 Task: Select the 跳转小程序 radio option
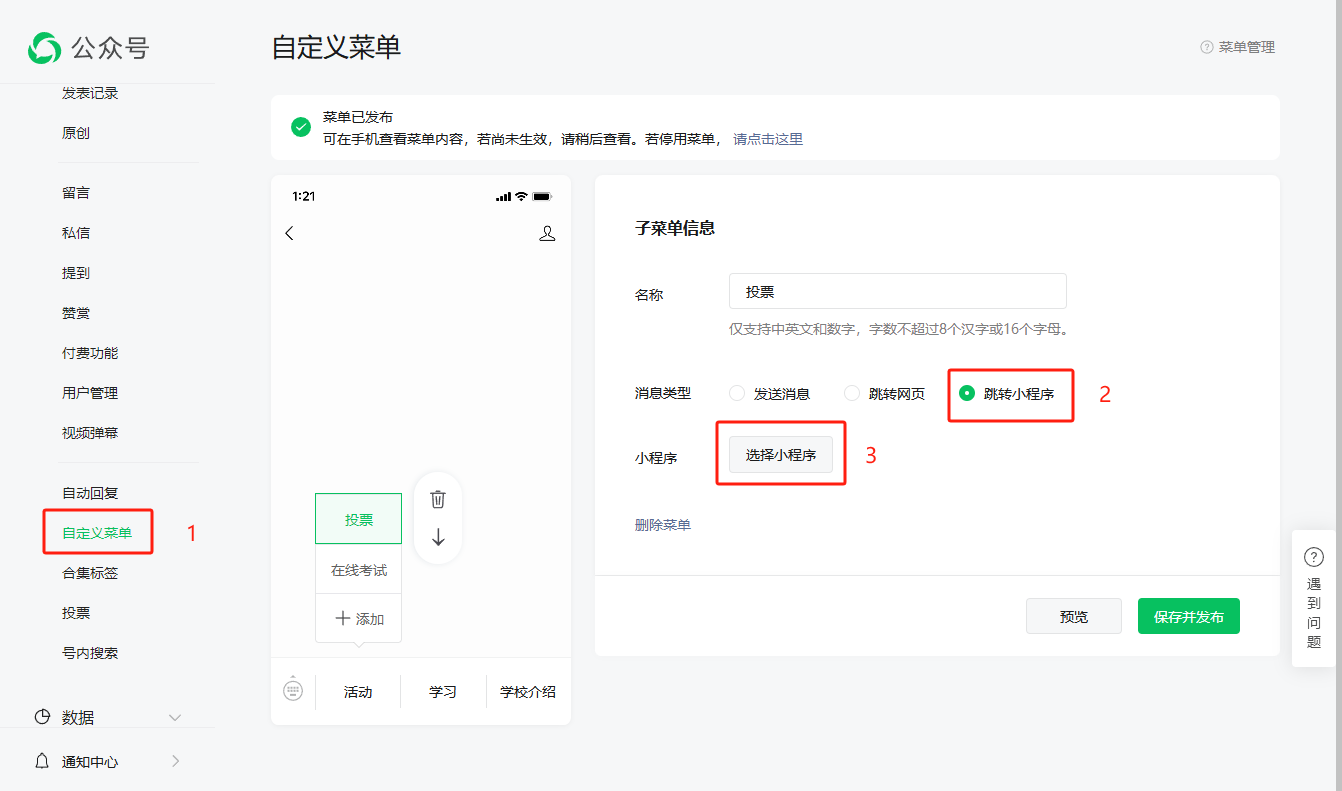[x=967, y=393]
